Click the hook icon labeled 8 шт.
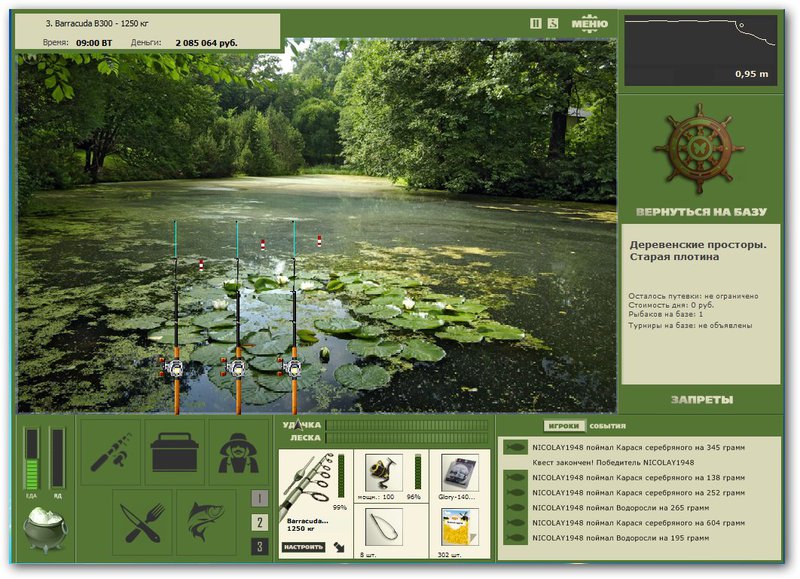800x579 pixels. (384, 528)
